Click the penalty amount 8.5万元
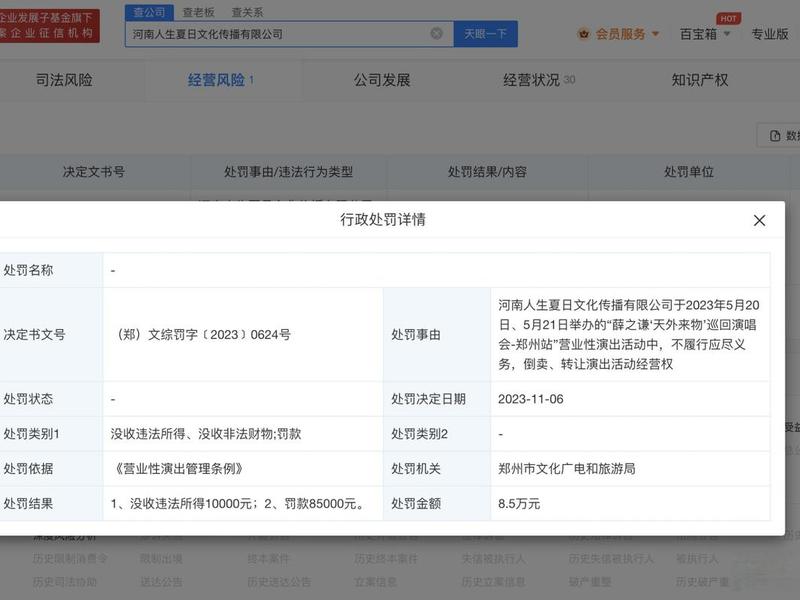 point(519,504)
